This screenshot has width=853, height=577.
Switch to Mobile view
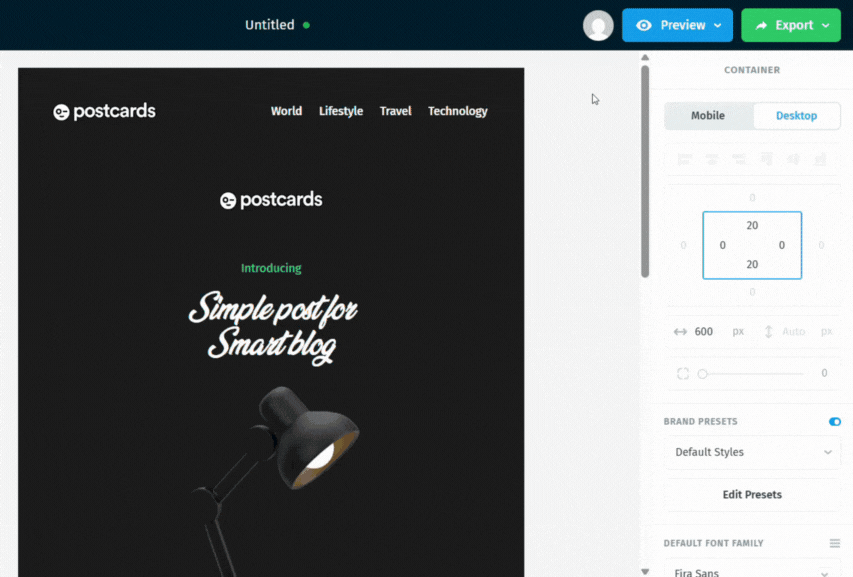708,115
